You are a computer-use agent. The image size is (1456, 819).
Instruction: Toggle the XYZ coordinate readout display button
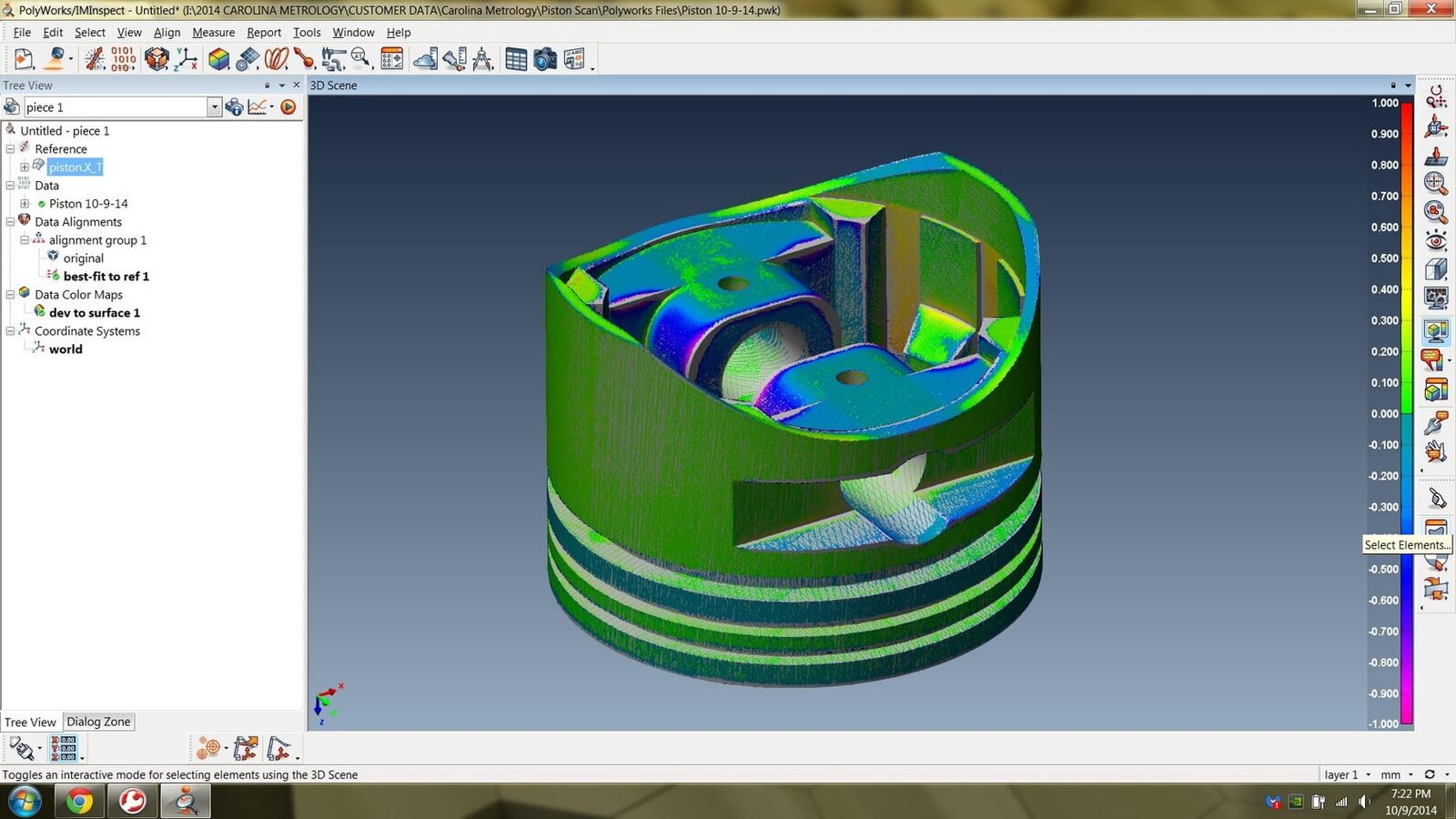tap(64, 748)
